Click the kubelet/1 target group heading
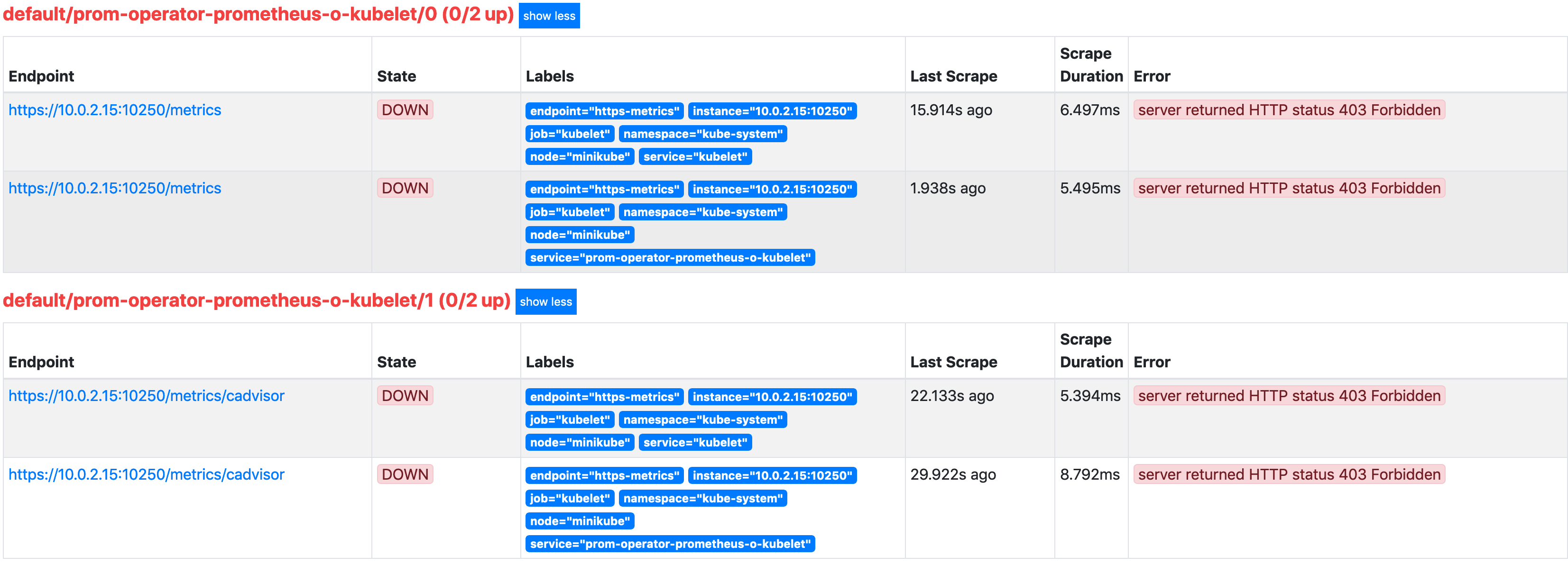Image resolution: width=1568 pixels, height=565 pixels. point(256,301)
